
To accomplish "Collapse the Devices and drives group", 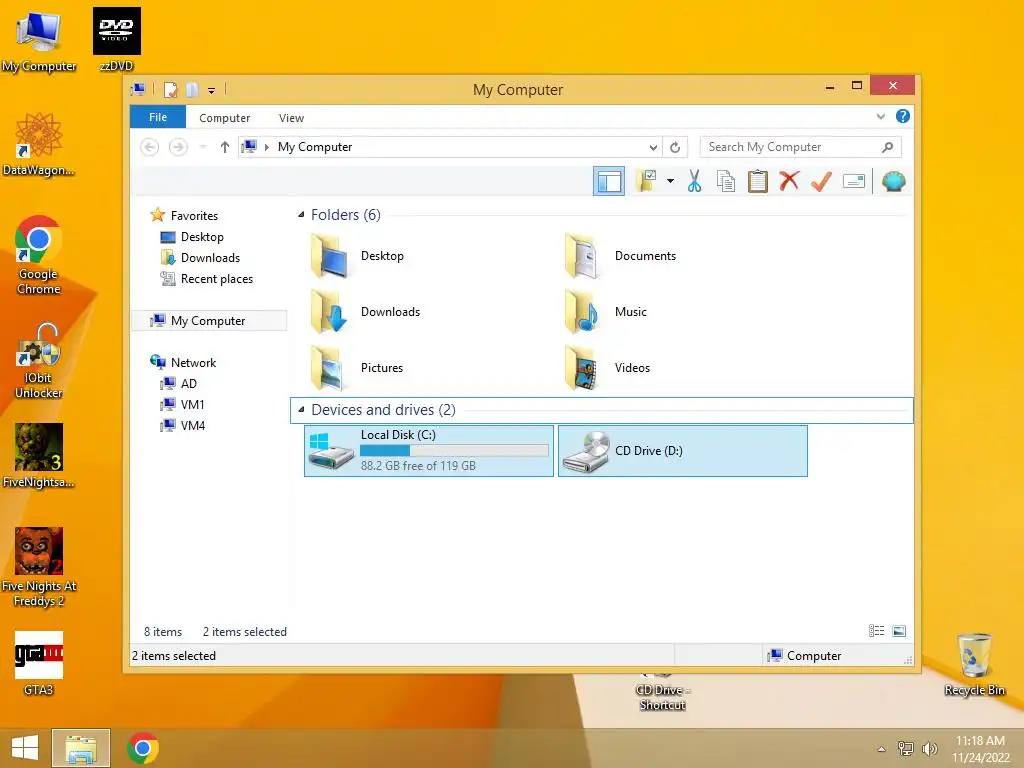I will pyautogui.click(x=301, y=409).
